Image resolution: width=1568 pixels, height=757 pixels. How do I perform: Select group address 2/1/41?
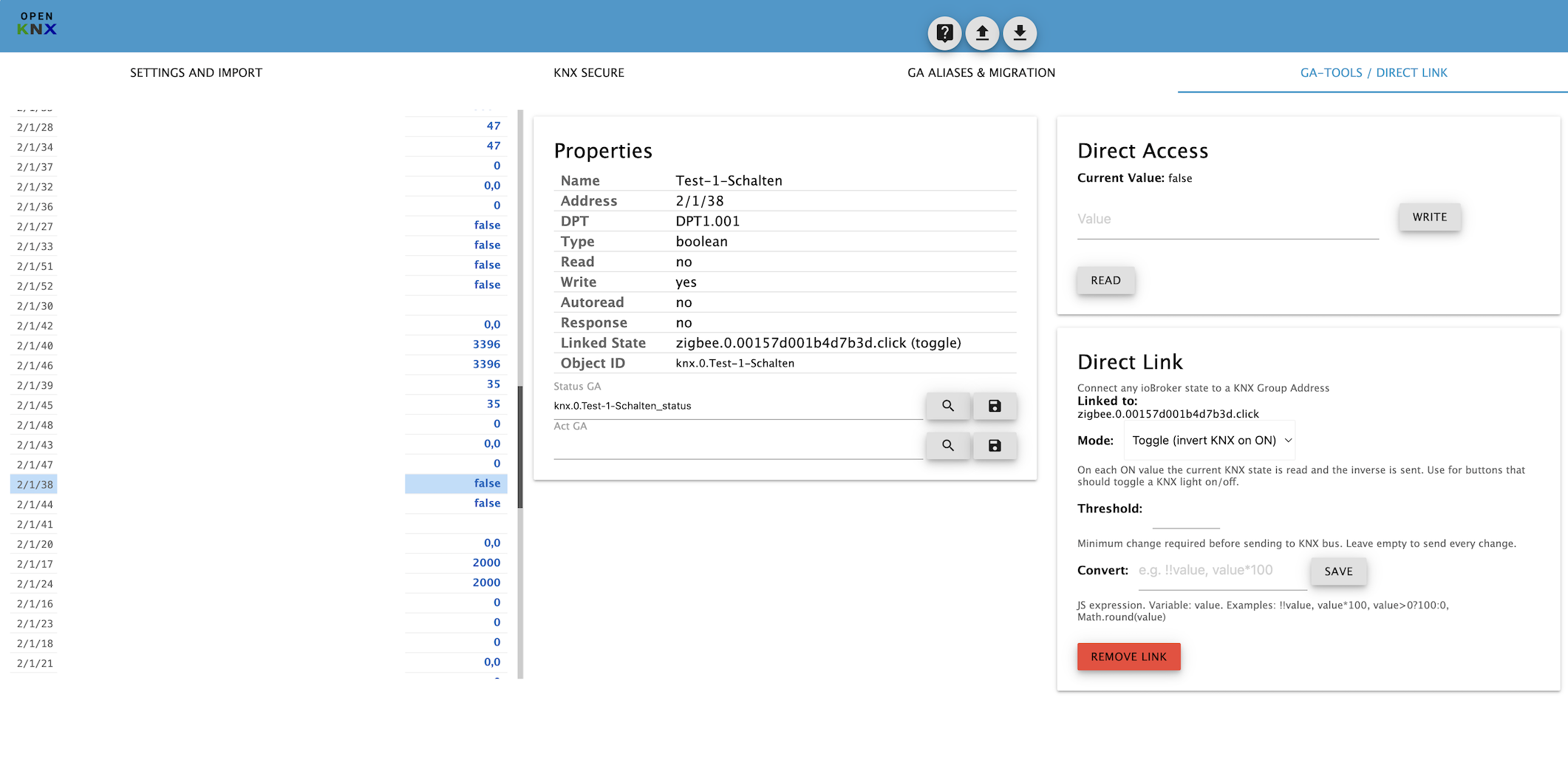pyautogui.click(x=35, y=525)
